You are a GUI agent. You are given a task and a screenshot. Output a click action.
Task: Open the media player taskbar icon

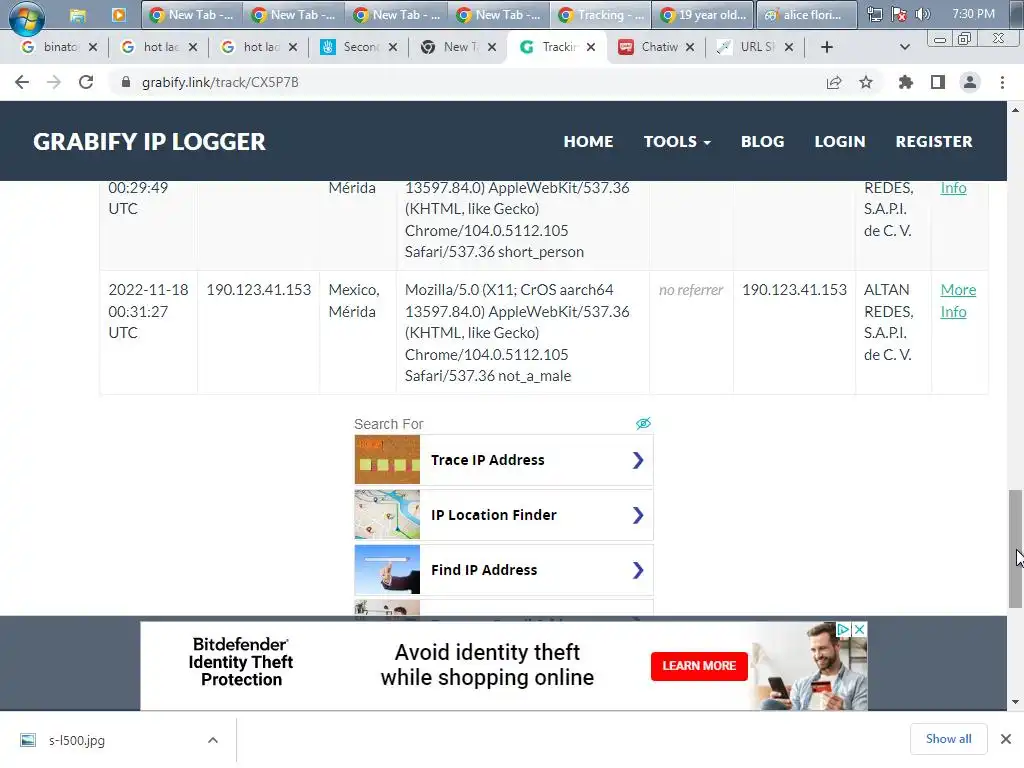coord(118,14)
